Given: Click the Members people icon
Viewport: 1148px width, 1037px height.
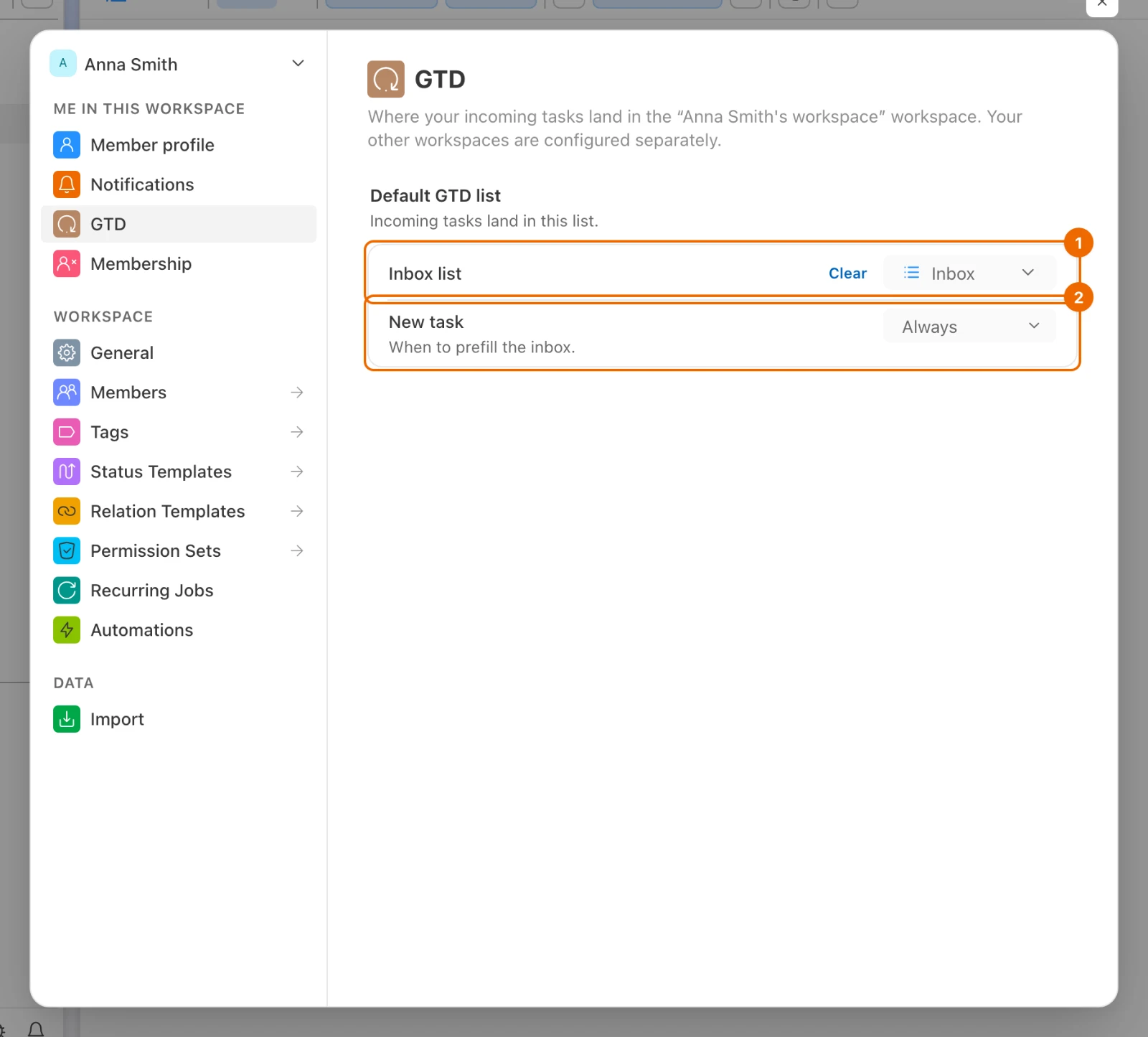Looking at the screenshot, I should [x=67, y=392].
